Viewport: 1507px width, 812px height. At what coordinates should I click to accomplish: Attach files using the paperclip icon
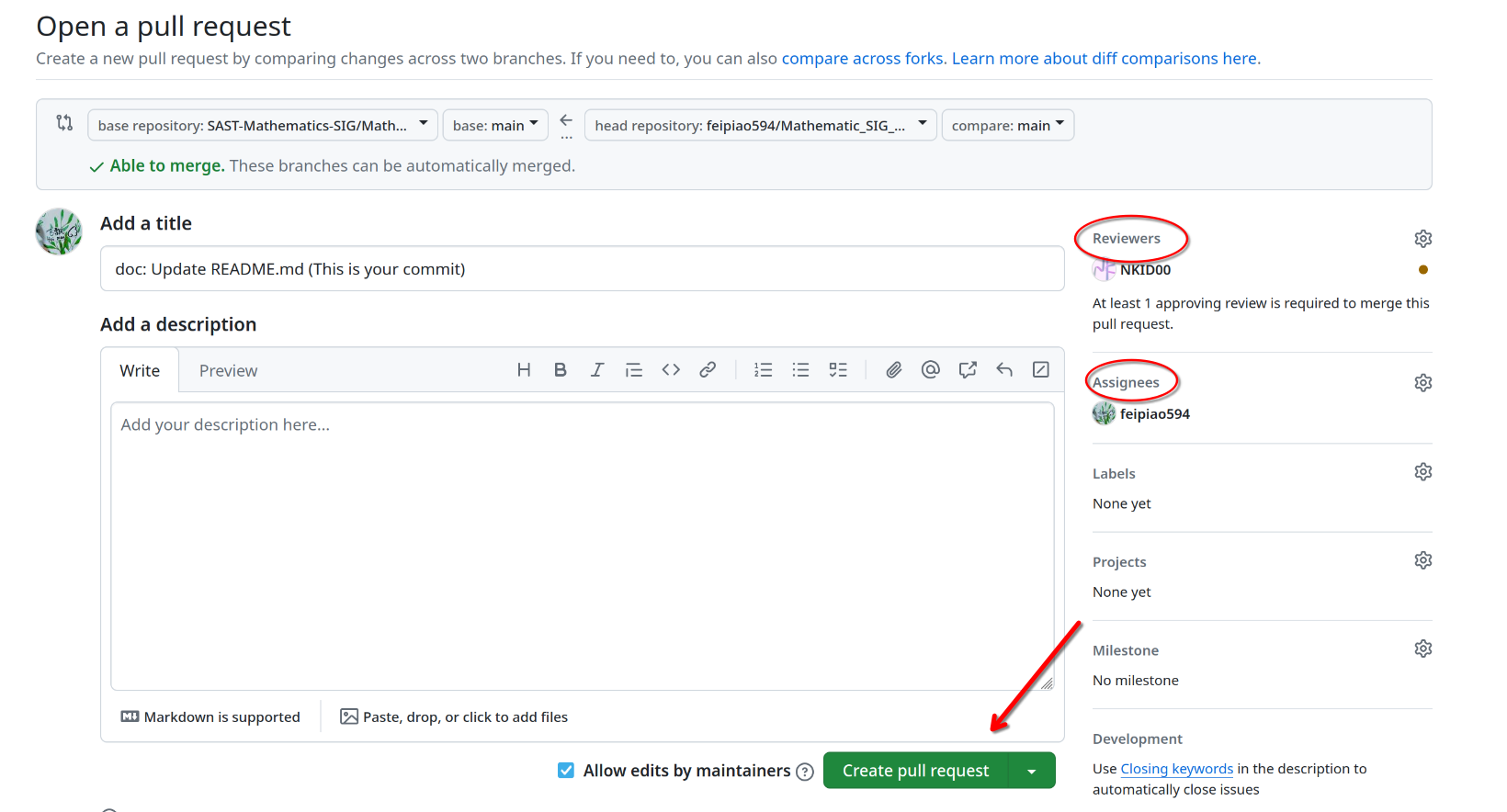coord(894,370)
